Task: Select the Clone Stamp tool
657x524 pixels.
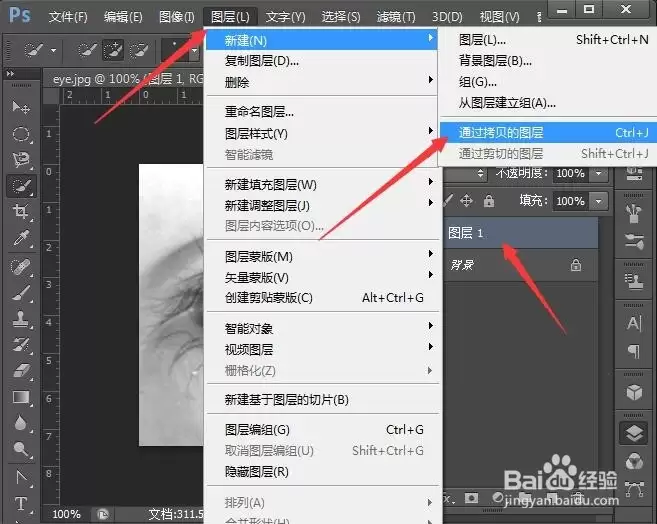Action: (21, 319)
